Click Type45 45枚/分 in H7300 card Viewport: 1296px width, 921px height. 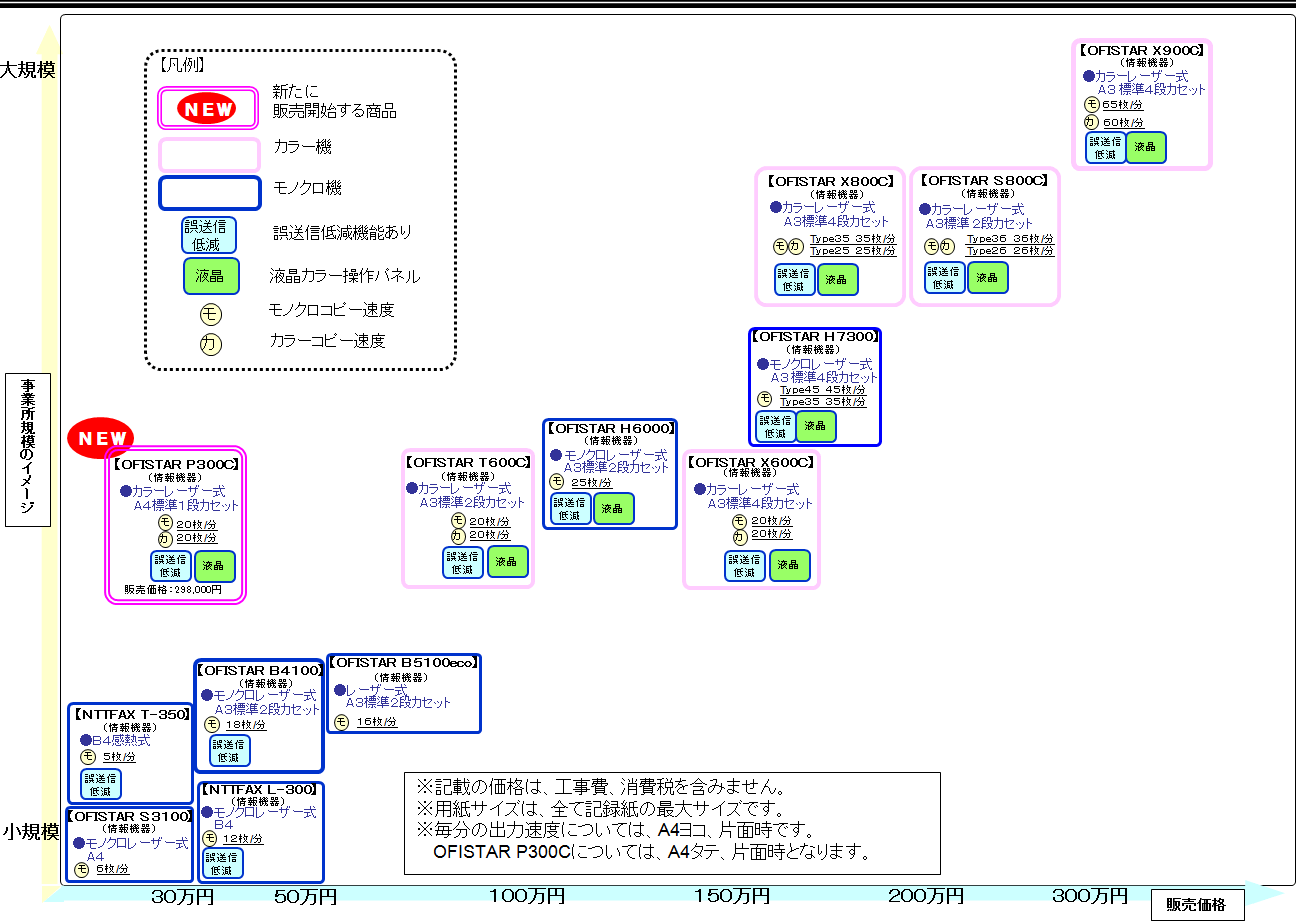[823, 390]
